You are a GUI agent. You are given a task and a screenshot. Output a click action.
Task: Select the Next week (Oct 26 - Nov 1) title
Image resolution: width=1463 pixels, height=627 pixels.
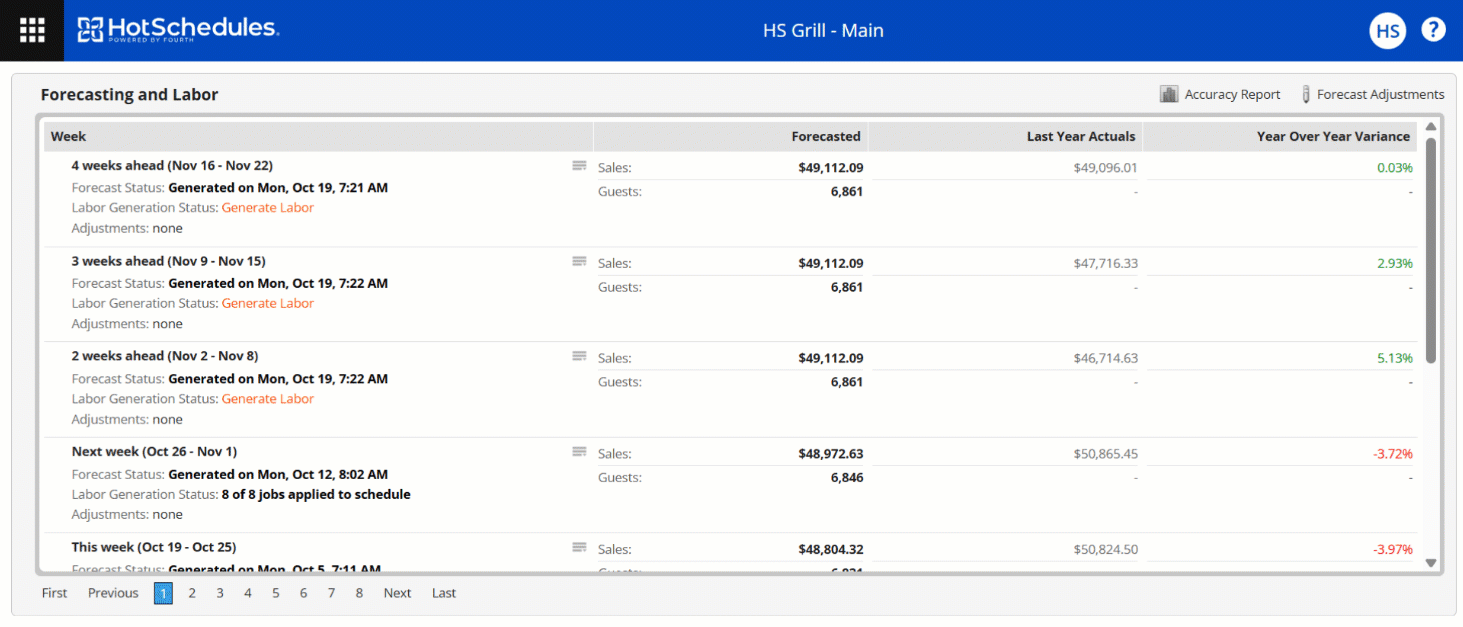tap(154, 452)
